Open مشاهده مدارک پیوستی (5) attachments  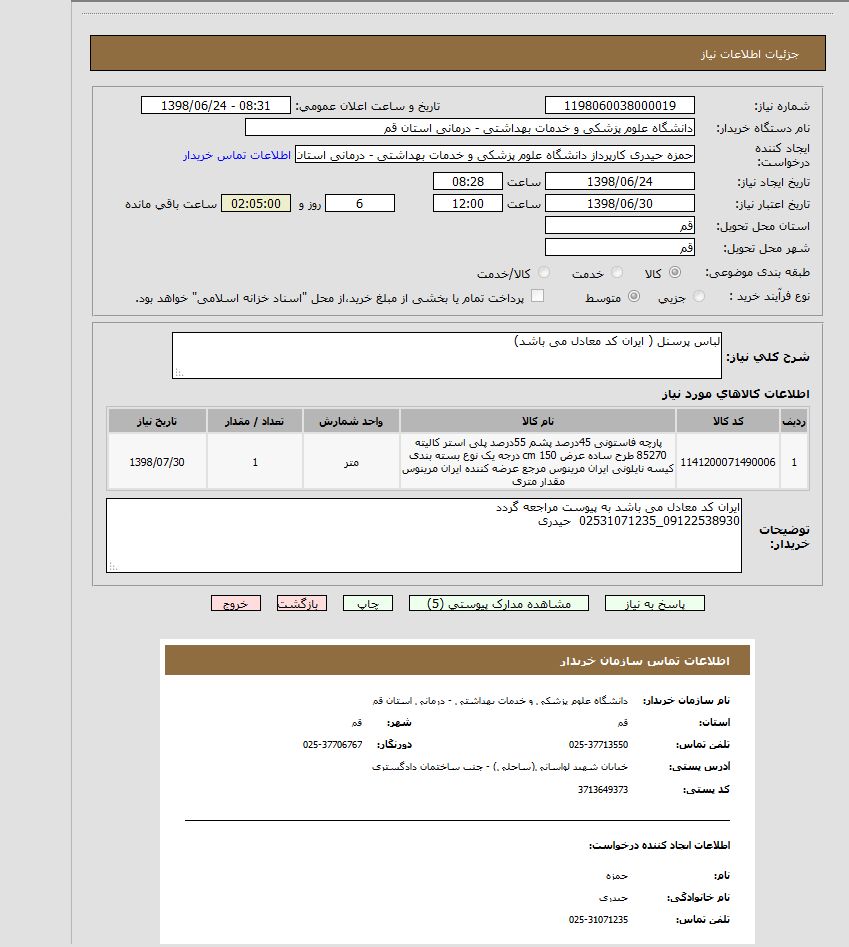pos(498,603)
